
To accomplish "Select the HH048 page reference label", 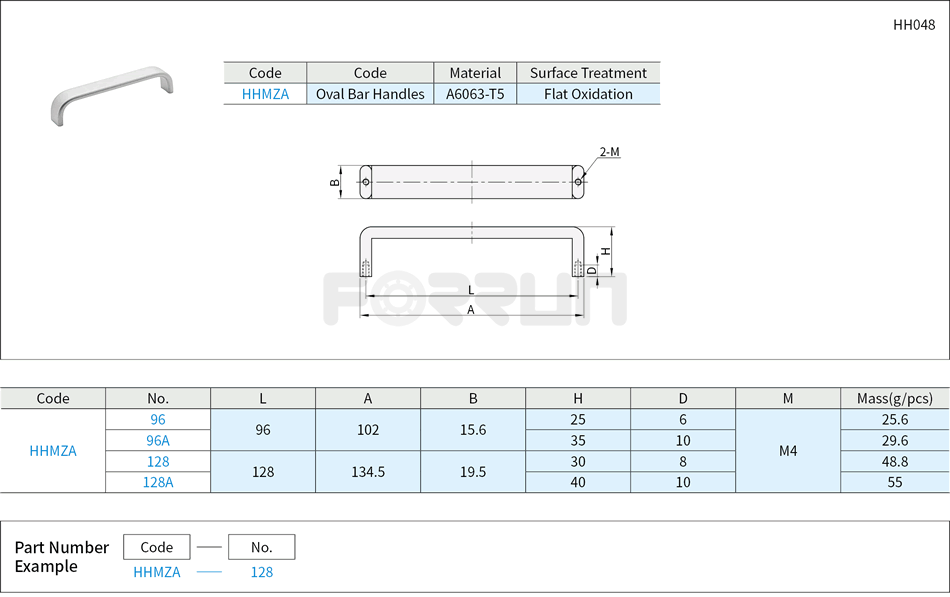I will point(912,26).
